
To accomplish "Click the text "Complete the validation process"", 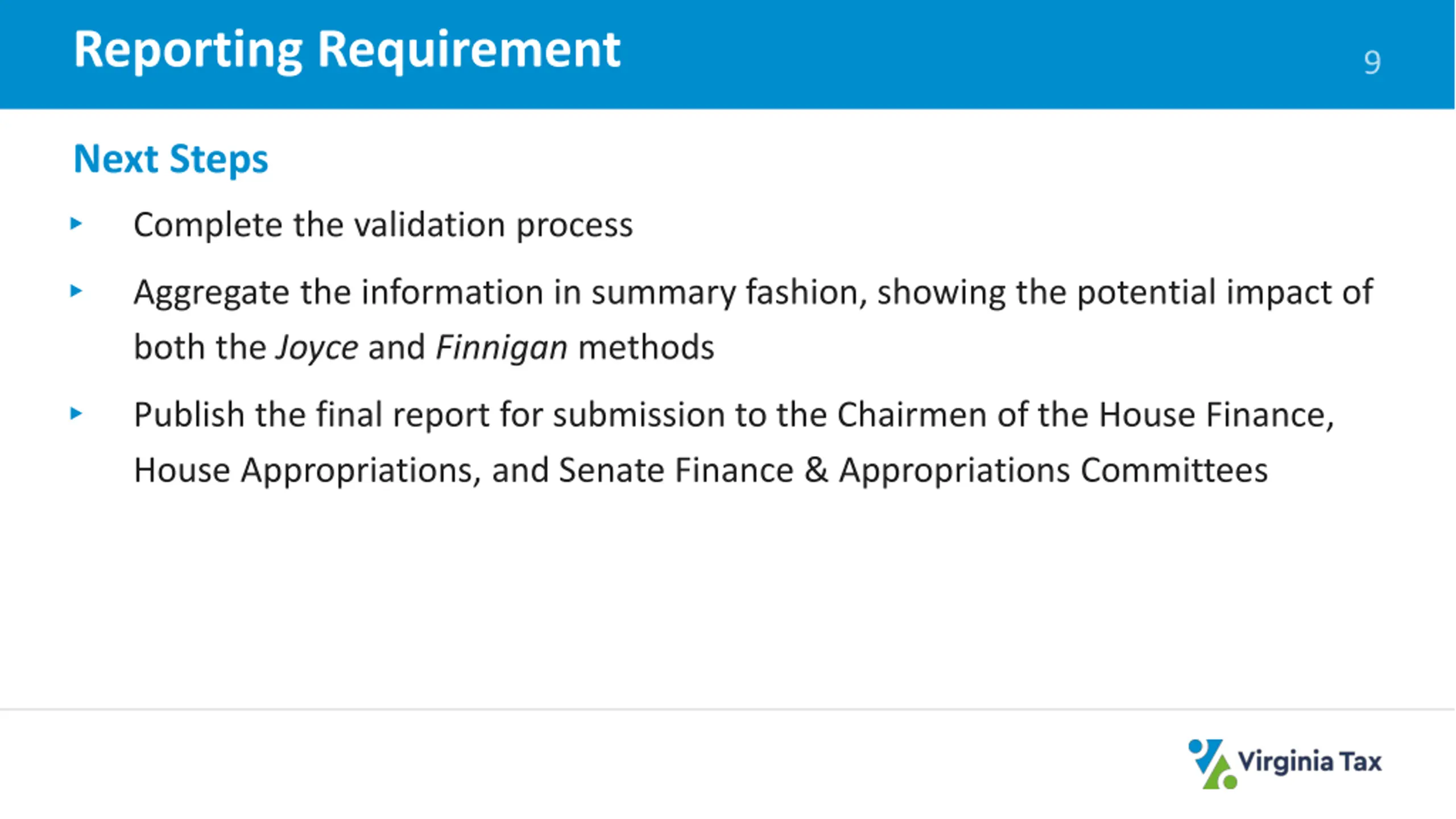I will click(383, 225).
